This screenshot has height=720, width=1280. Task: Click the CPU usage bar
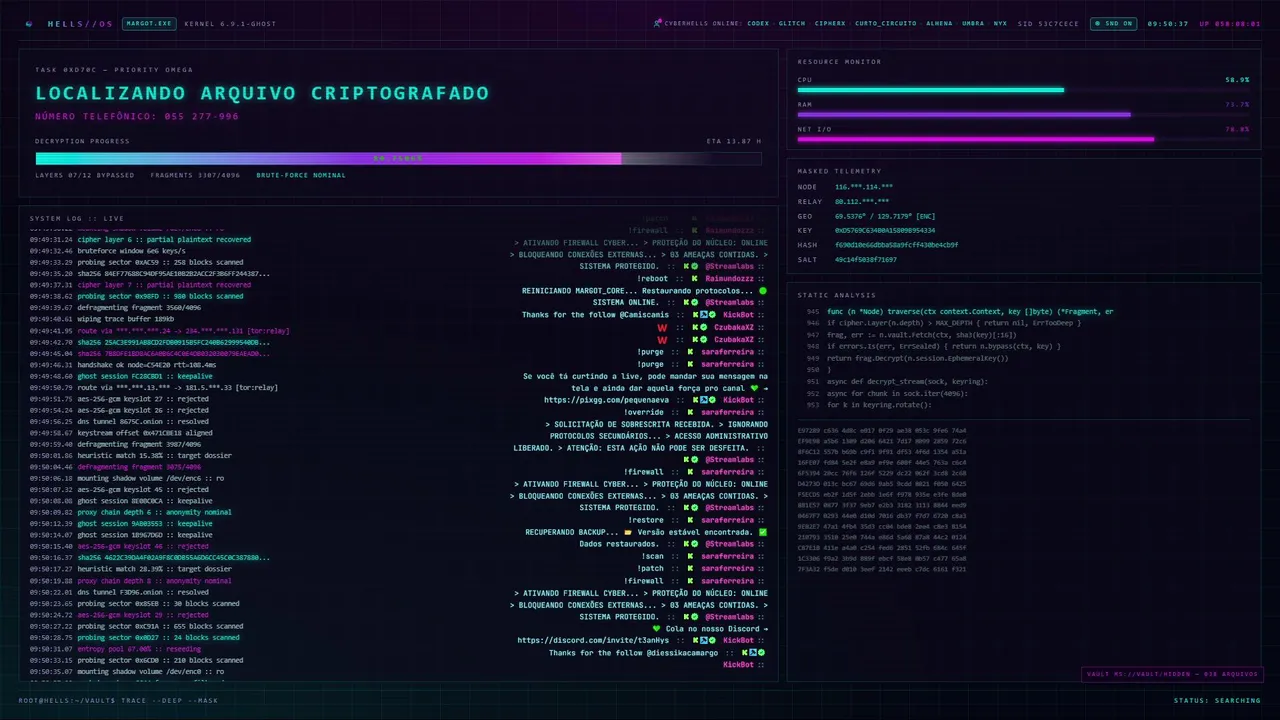pyautogui.click(x=1023, y=90)
